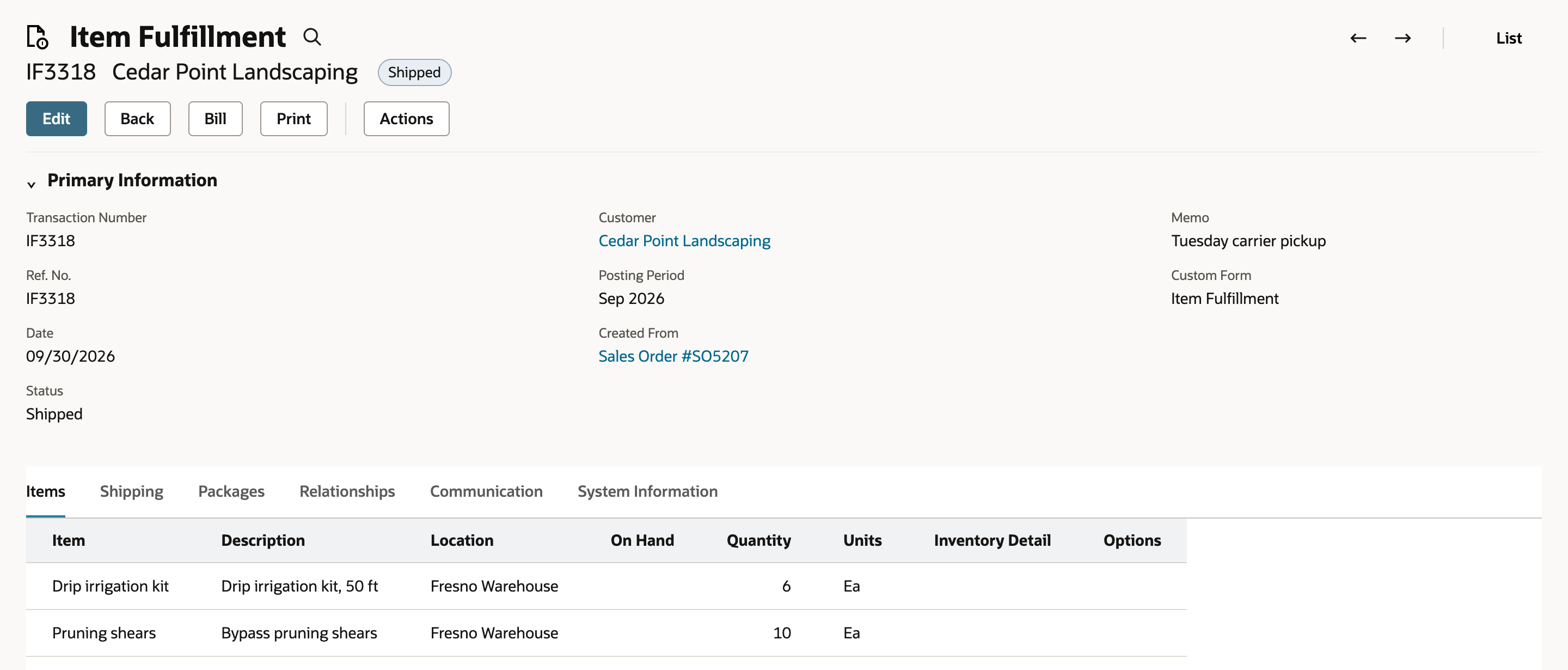This screenshot has width=1568, height=670.
Task: Click Fresno Warehouse in Pruning shears row
Action: [x=494, y=633]
